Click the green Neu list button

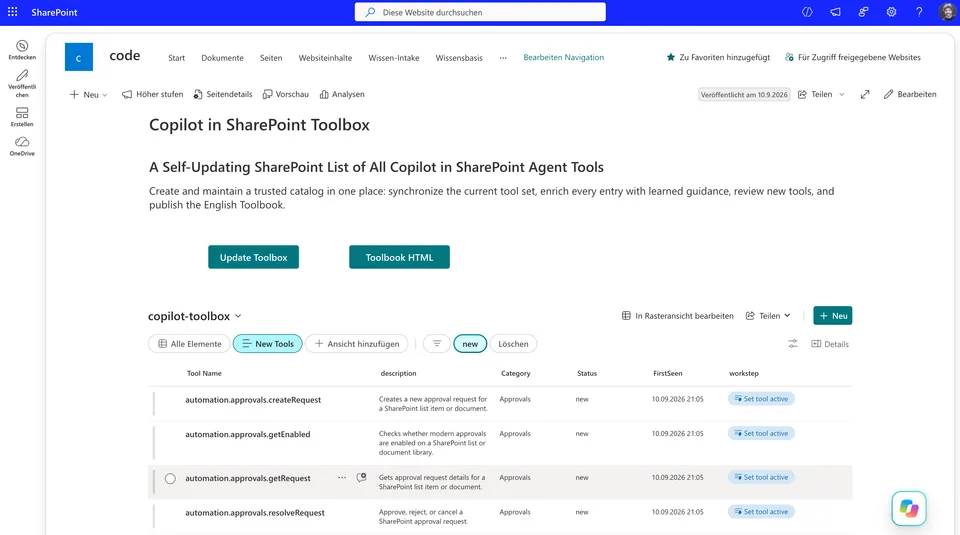pos(833,316)
